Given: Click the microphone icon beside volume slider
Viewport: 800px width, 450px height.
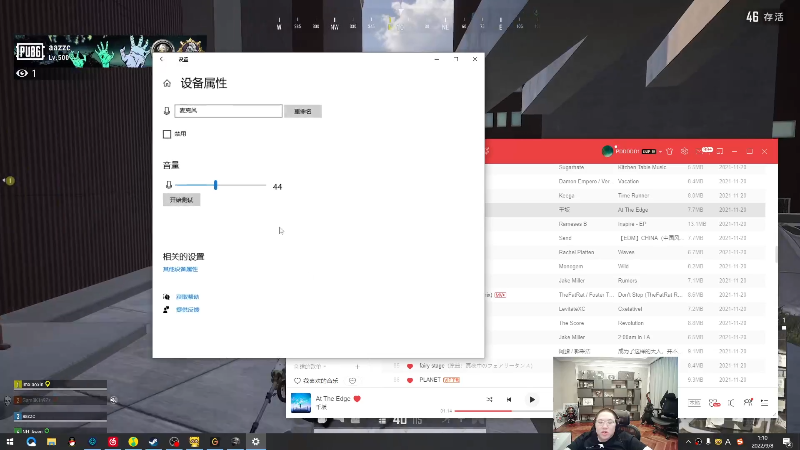Looking at the screenshot, I should [x=168, y=185].
